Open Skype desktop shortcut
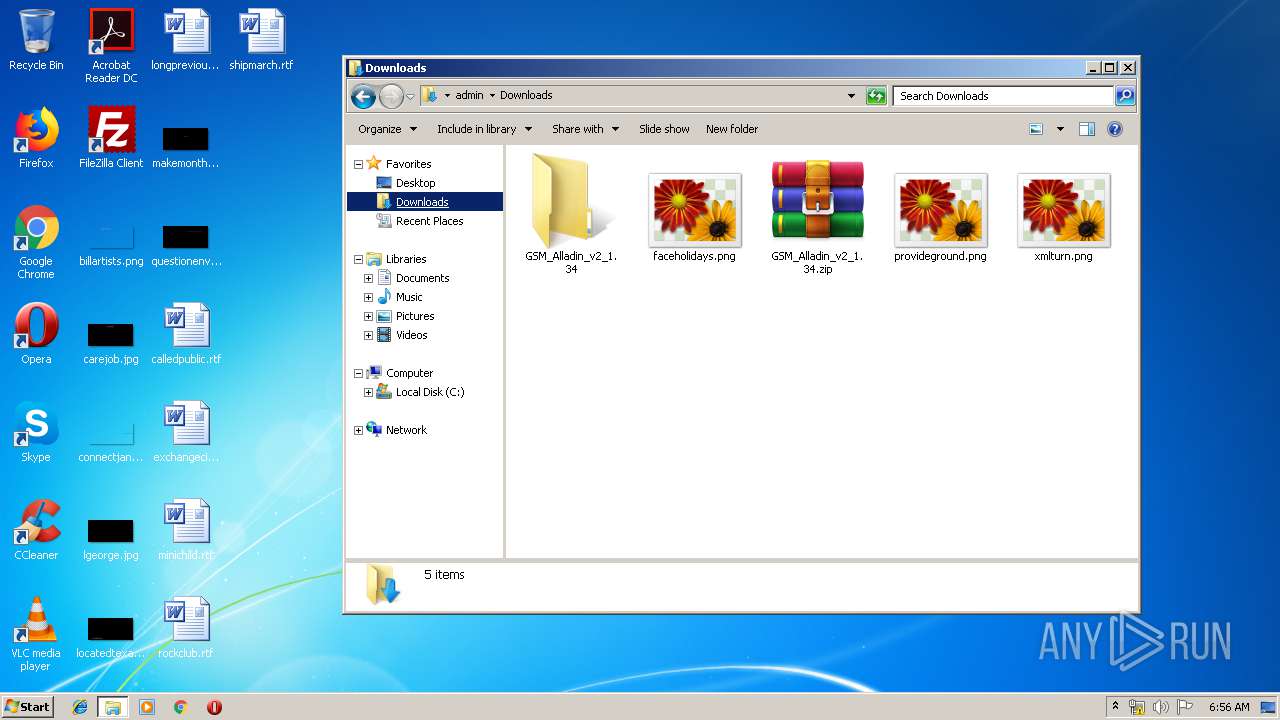The height and width of the screenshot is (720, 1280). coord(36,432)
